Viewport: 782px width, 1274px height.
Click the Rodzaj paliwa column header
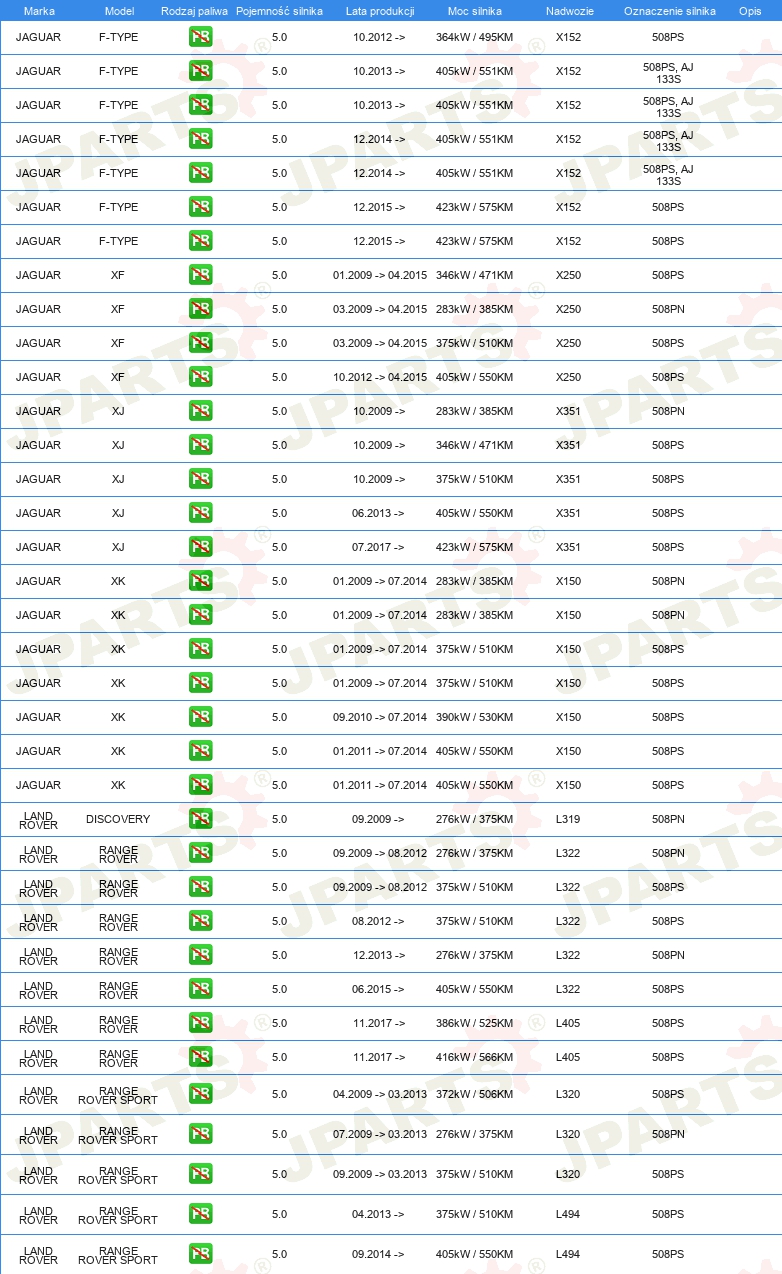click(x=194, y=10)
